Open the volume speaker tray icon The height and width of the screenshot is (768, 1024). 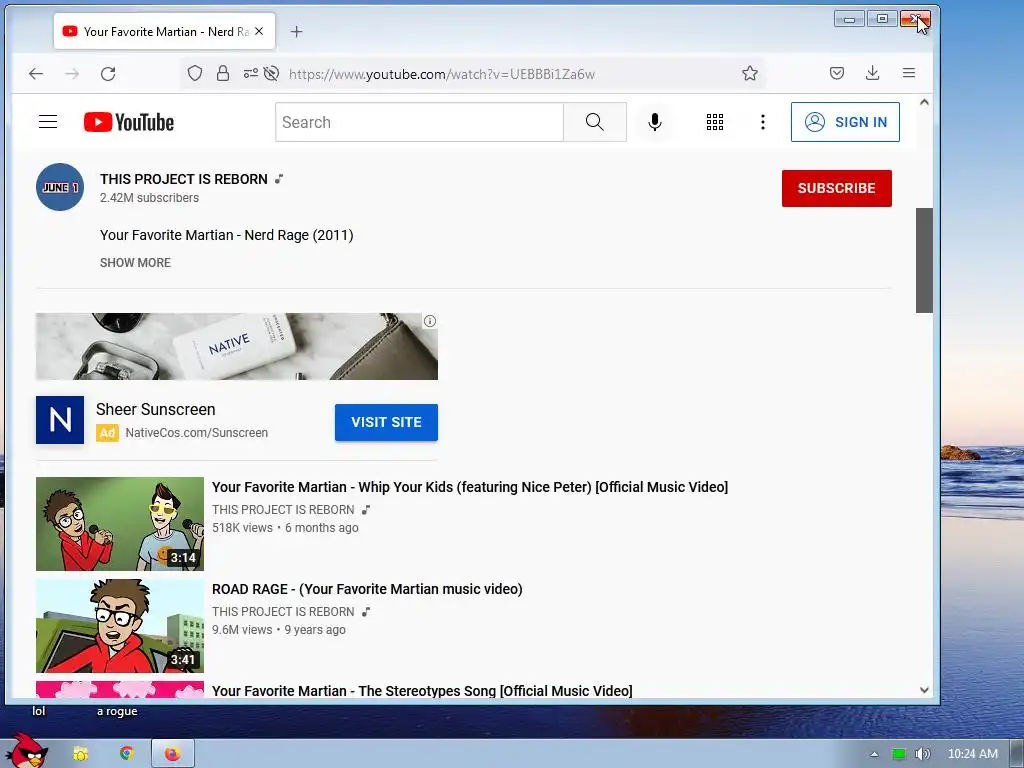(922, 754)
